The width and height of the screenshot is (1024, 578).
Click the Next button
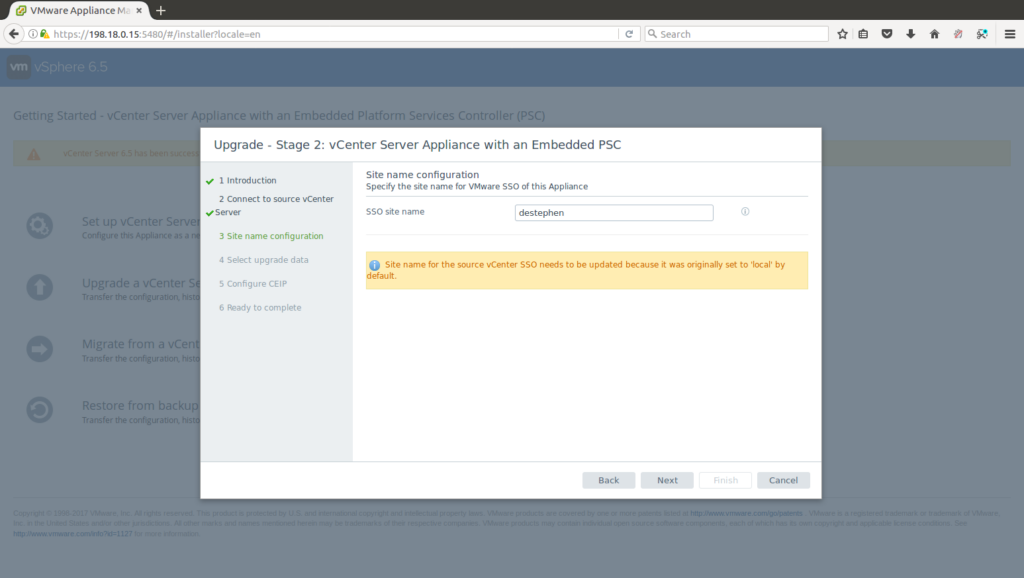667,480
